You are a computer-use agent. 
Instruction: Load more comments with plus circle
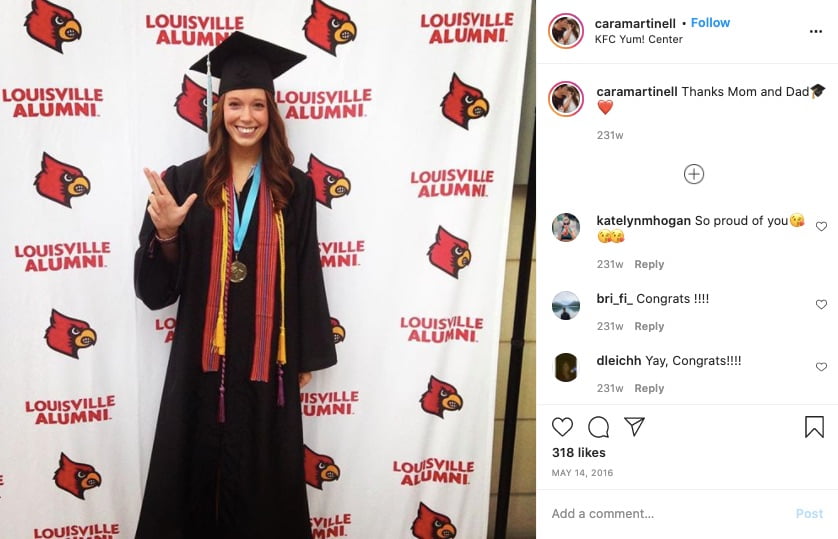pos(694,174)
